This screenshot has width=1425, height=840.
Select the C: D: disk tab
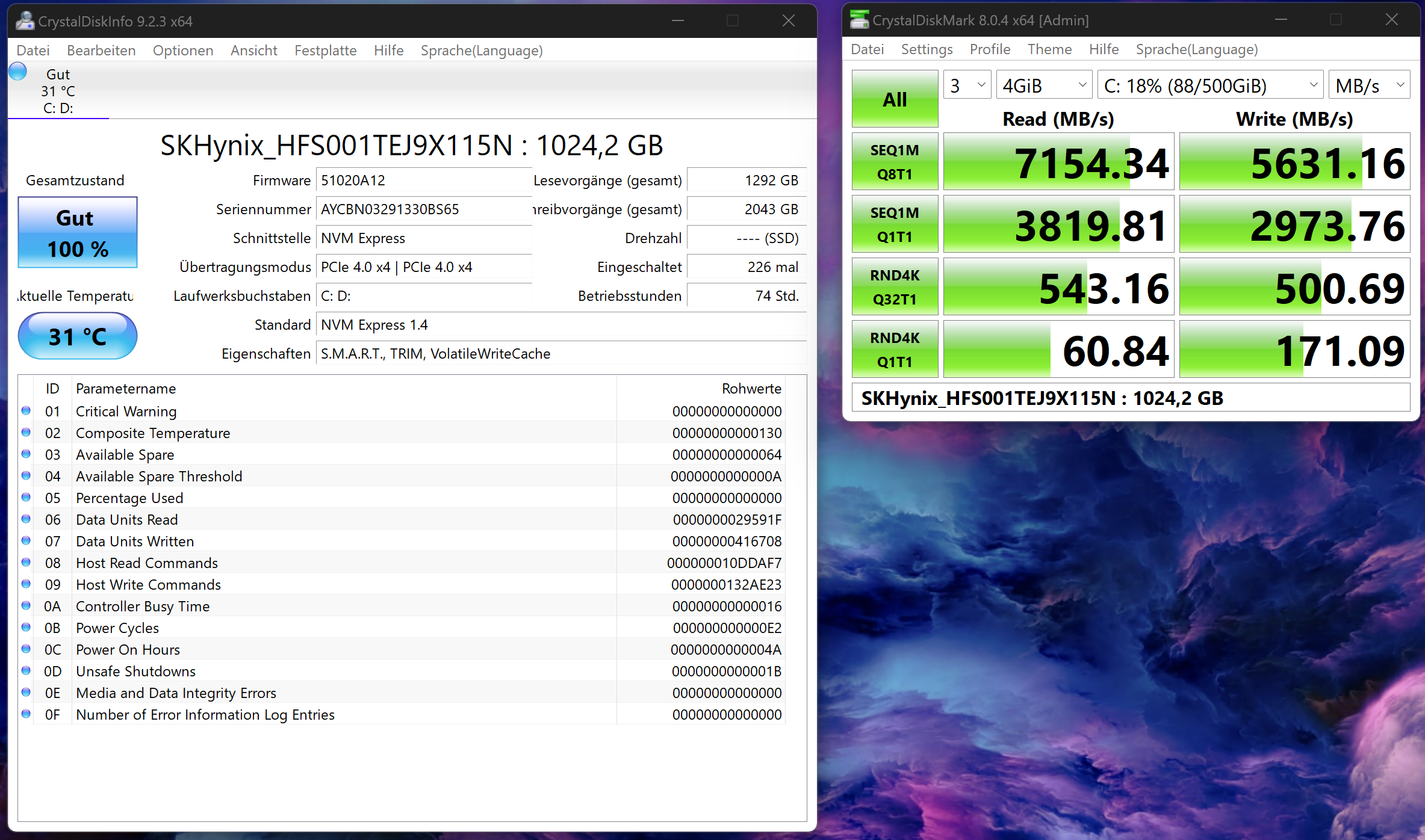pos(58,90)
